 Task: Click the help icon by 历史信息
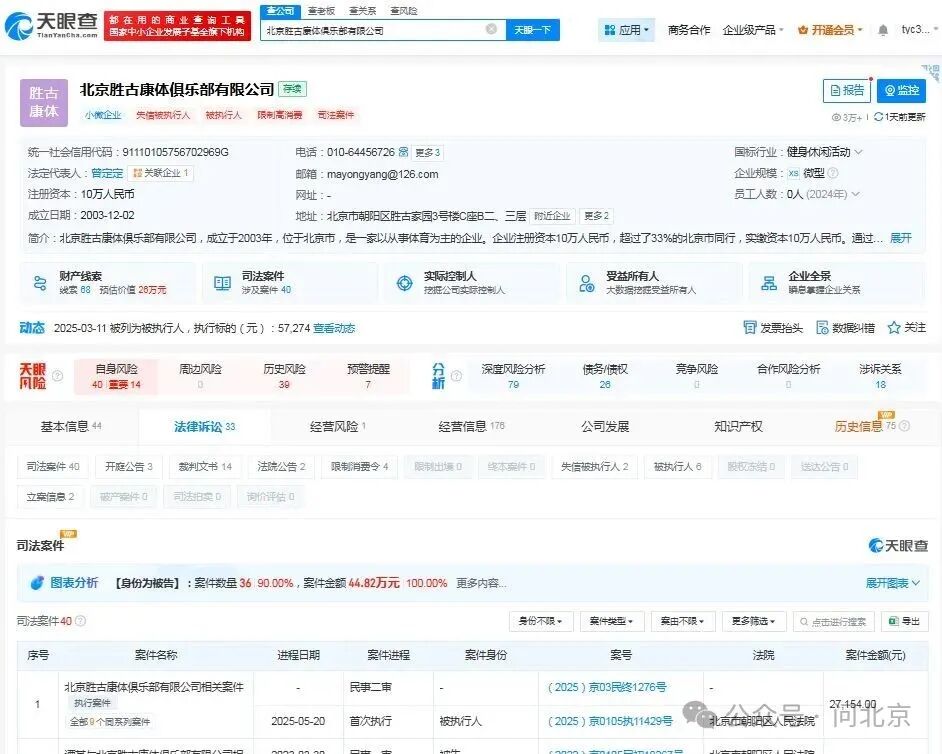point(905,425)
